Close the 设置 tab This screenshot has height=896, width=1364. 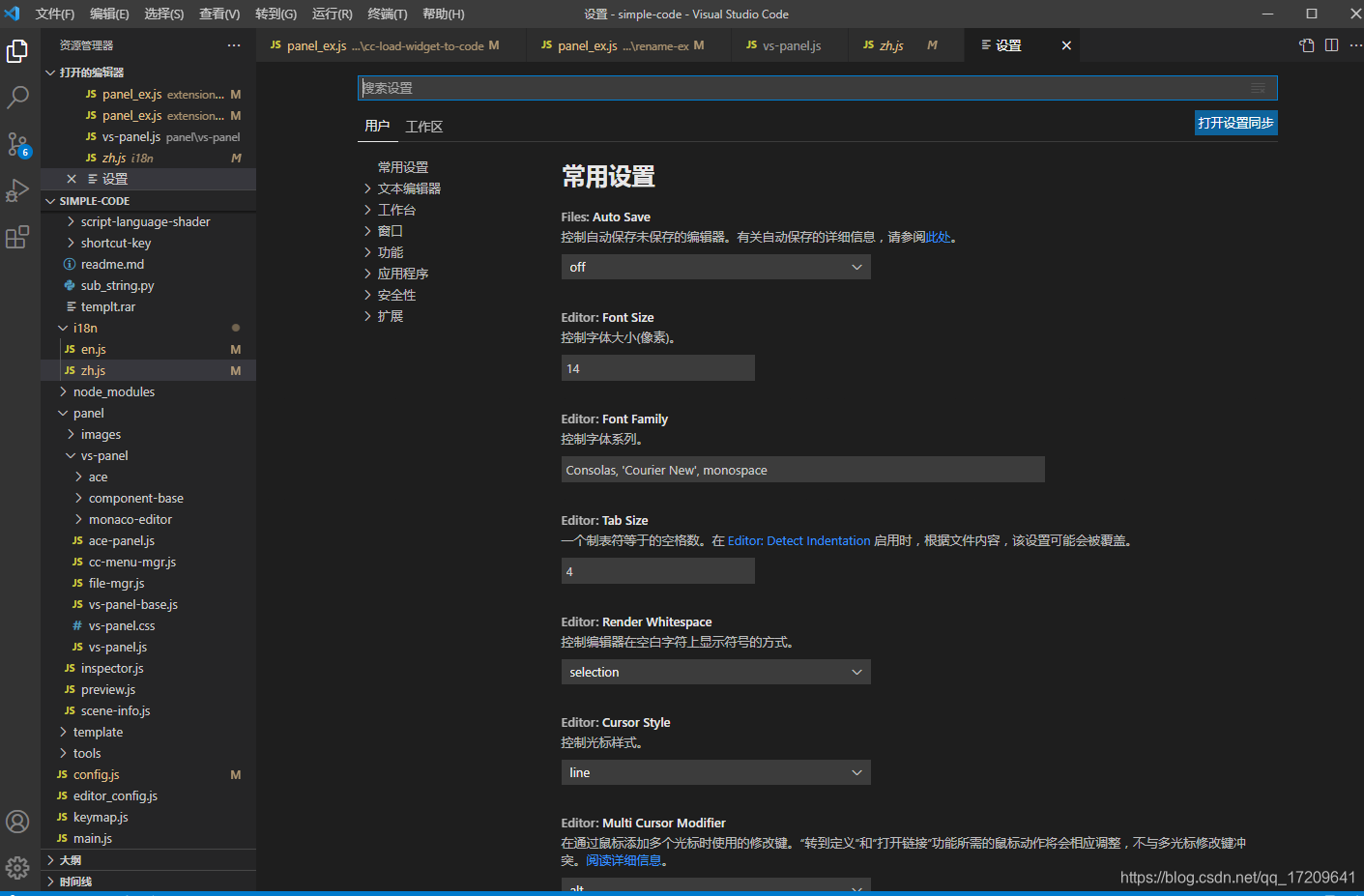tap(1066, 45)
